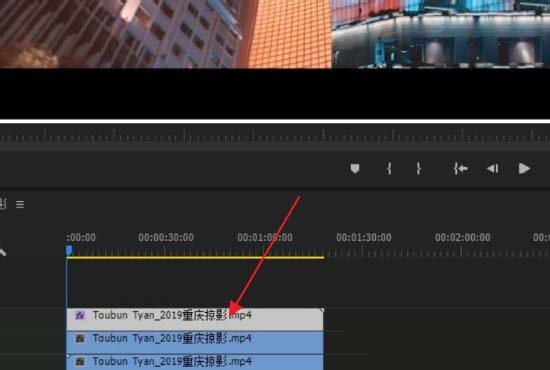Click the fx badge on the middle blue clip

(x=80, y=338)
